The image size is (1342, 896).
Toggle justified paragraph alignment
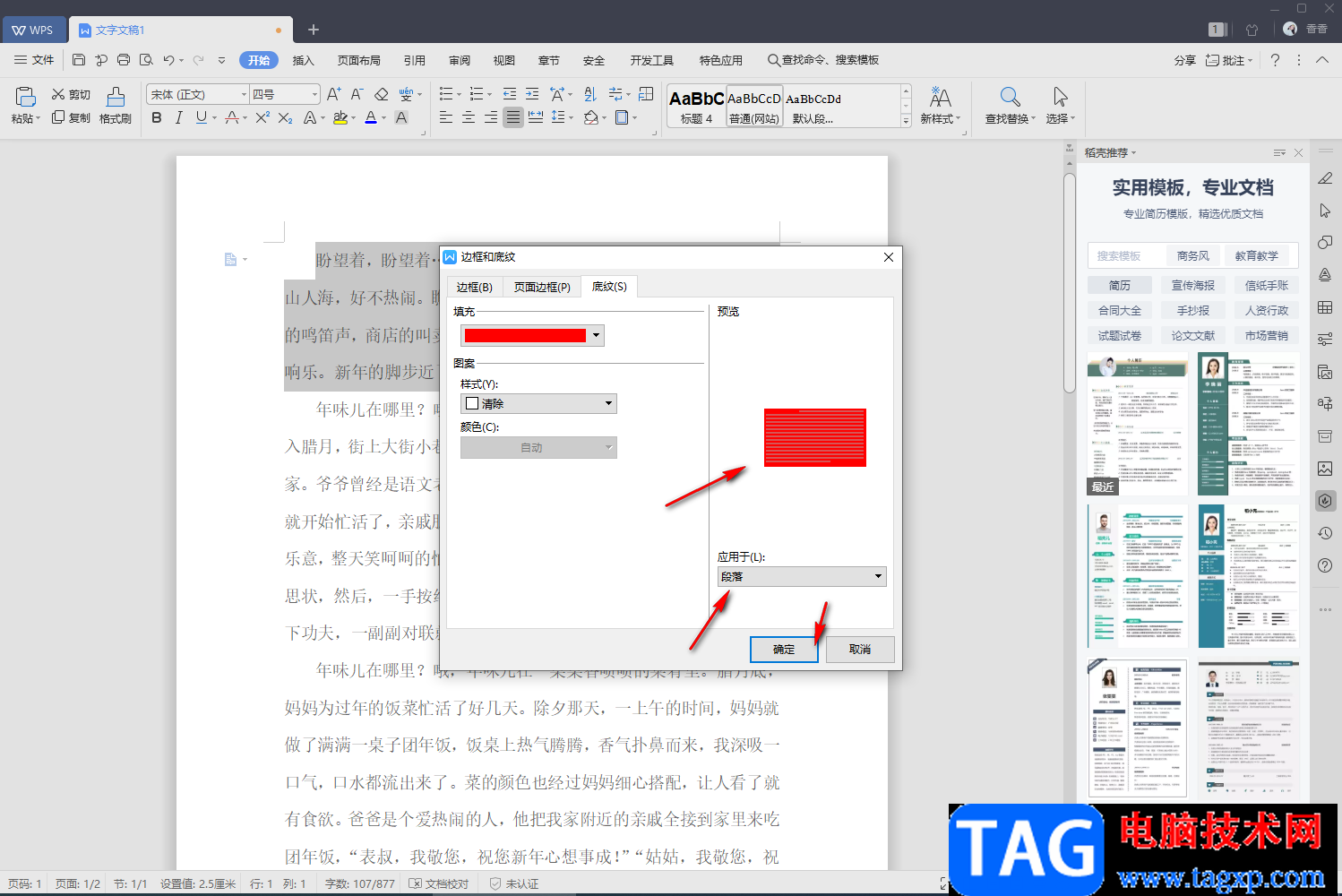[x=512, y=117]
